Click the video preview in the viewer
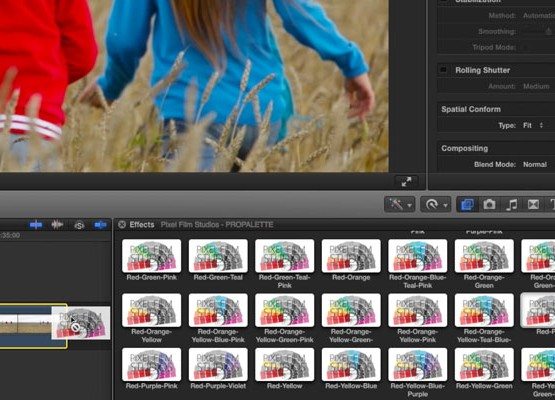Image resolution: width=555 pixels, height=400 pixels. click(194, 86)
